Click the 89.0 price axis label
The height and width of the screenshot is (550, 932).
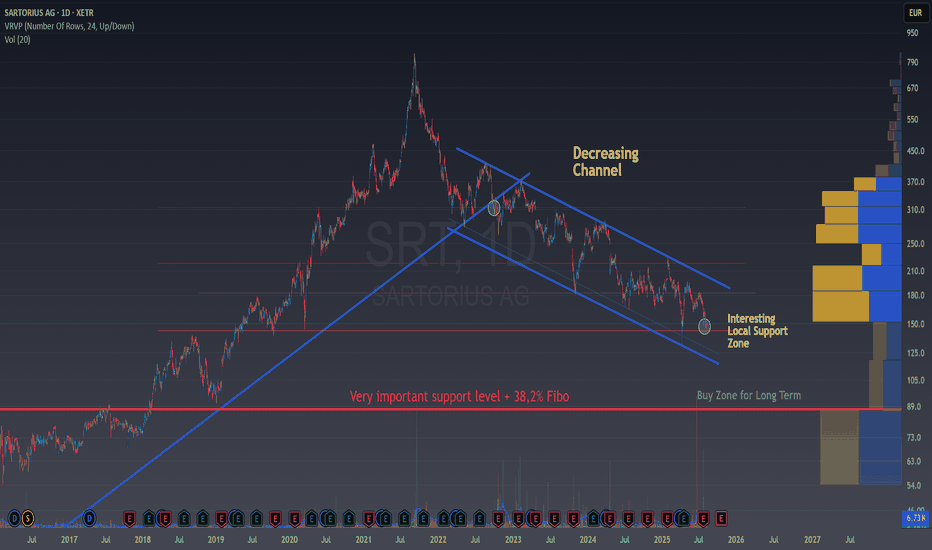pyautogui.click(x=914, y=407)
